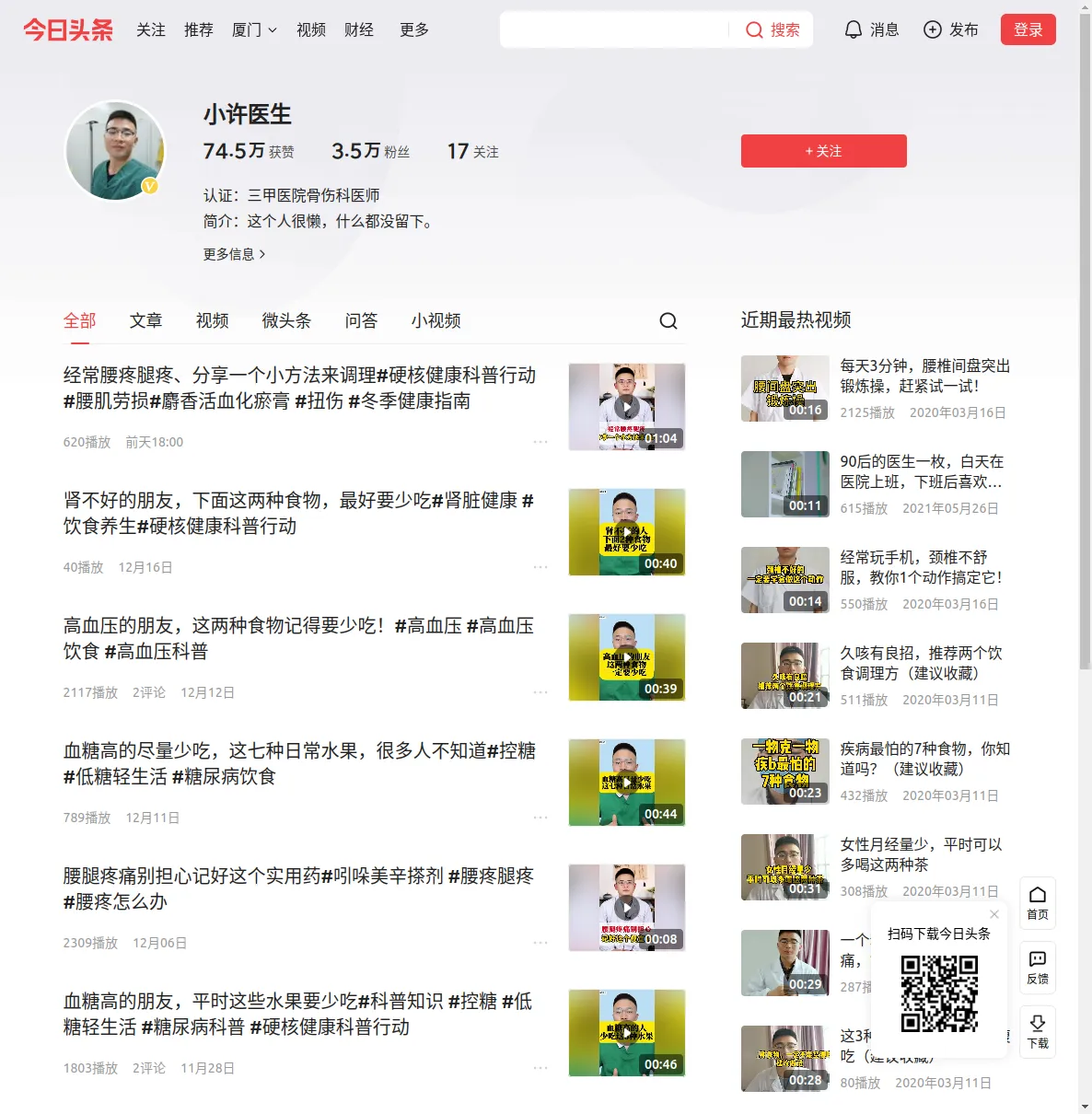Open post titled 肾不好的朋友，下面这两种食物
Image resolution: width=1092 pixels, height=1114 pixels.
pyautogui.click(x=298, y=513)
